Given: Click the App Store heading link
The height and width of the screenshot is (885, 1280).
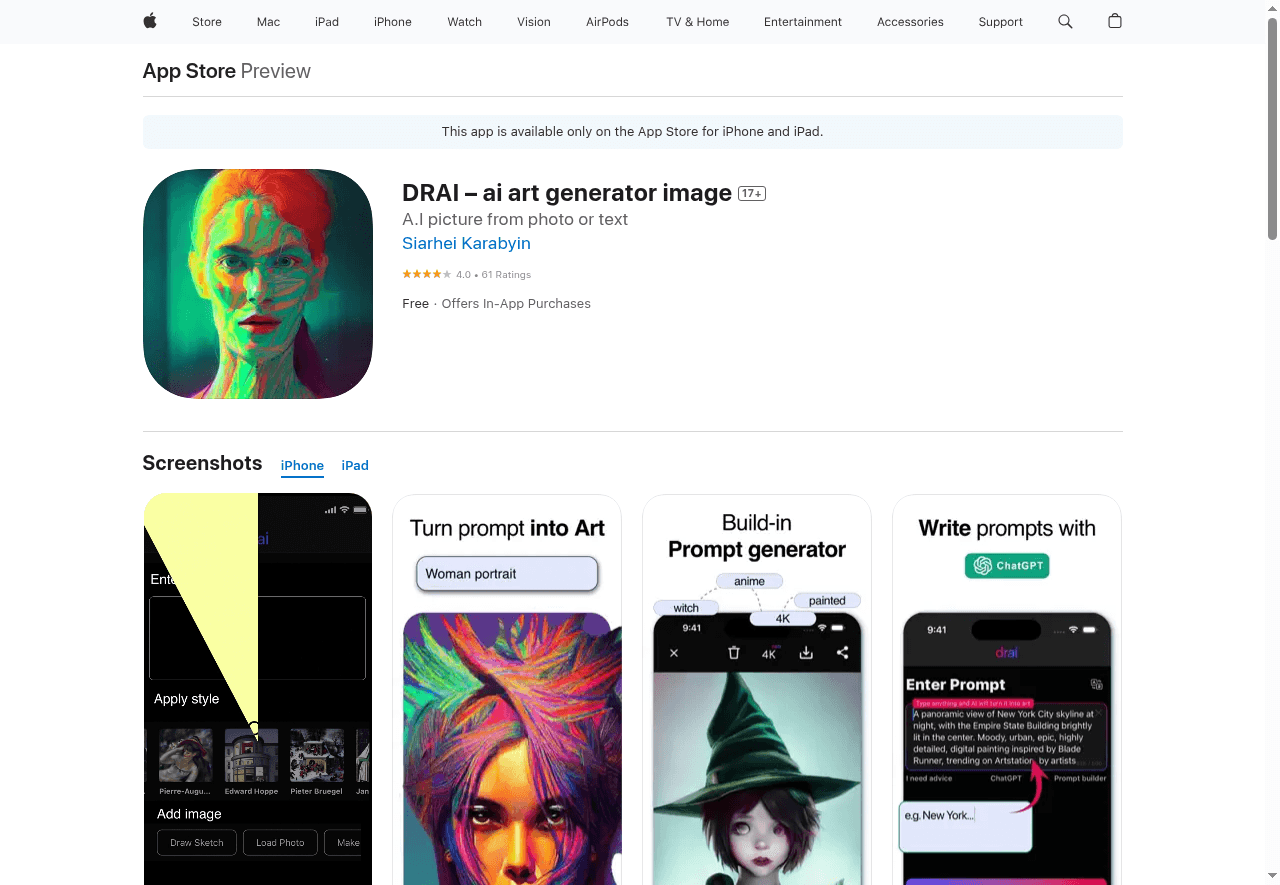Looking at the screenshot, I should [x=189, y=71].
